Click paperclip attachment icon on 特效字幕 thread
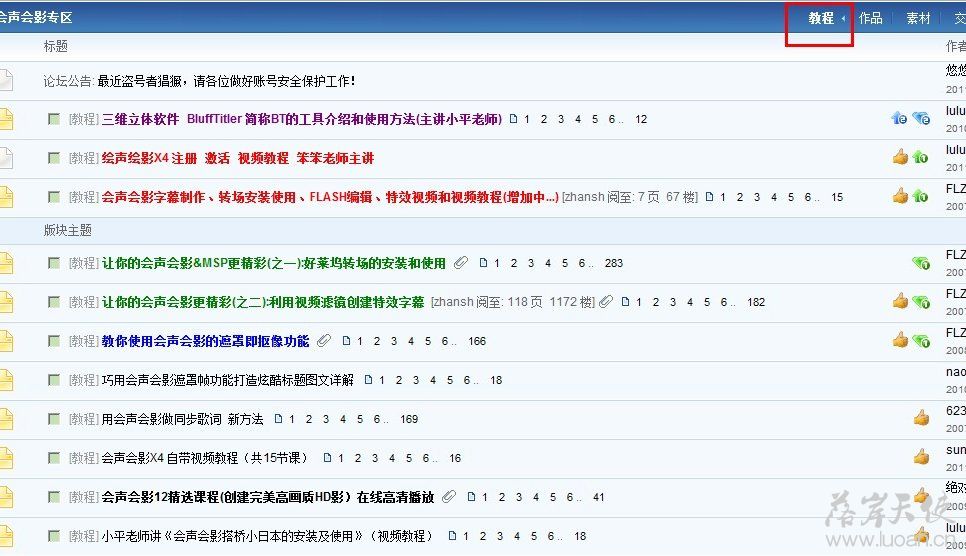This screenshot has height=556, width=966. click(606, 301)
